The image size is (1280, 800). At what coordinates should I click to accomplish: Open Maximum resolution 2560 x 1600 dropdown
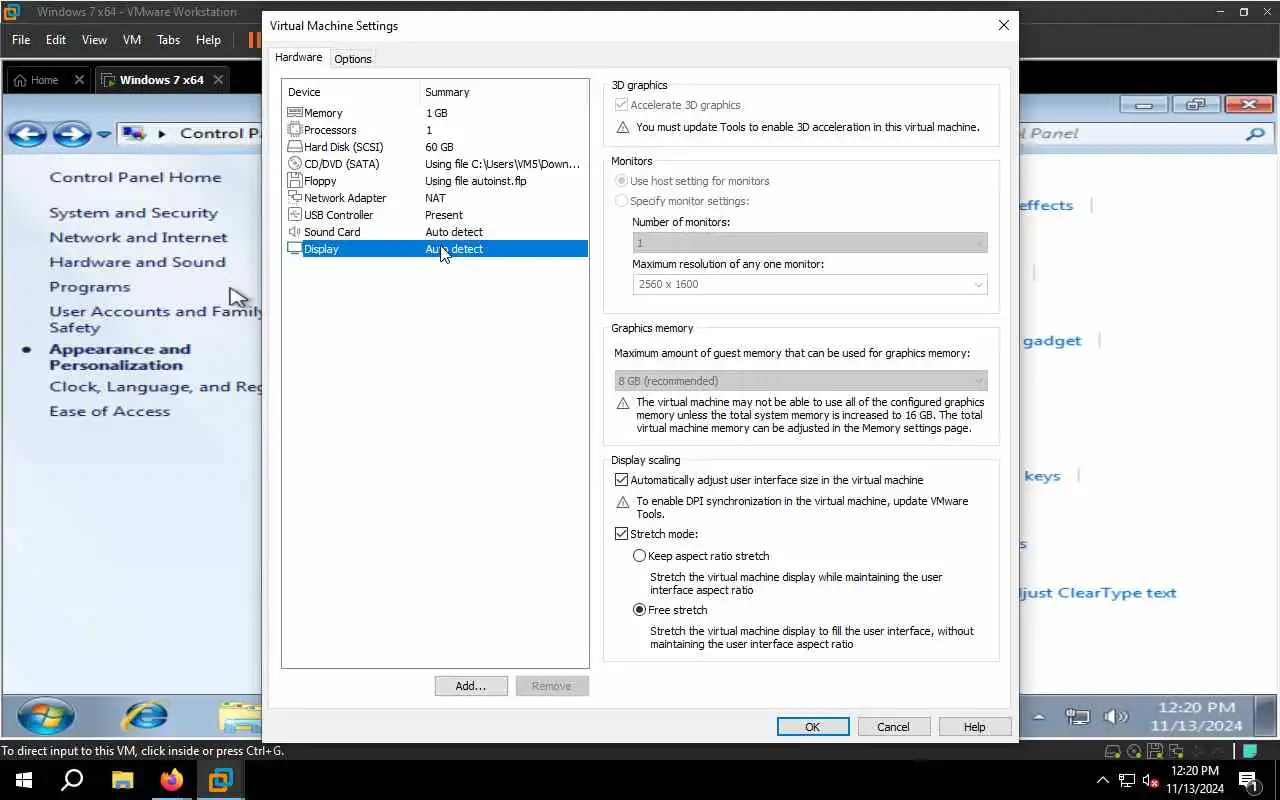tap(810, 284)
